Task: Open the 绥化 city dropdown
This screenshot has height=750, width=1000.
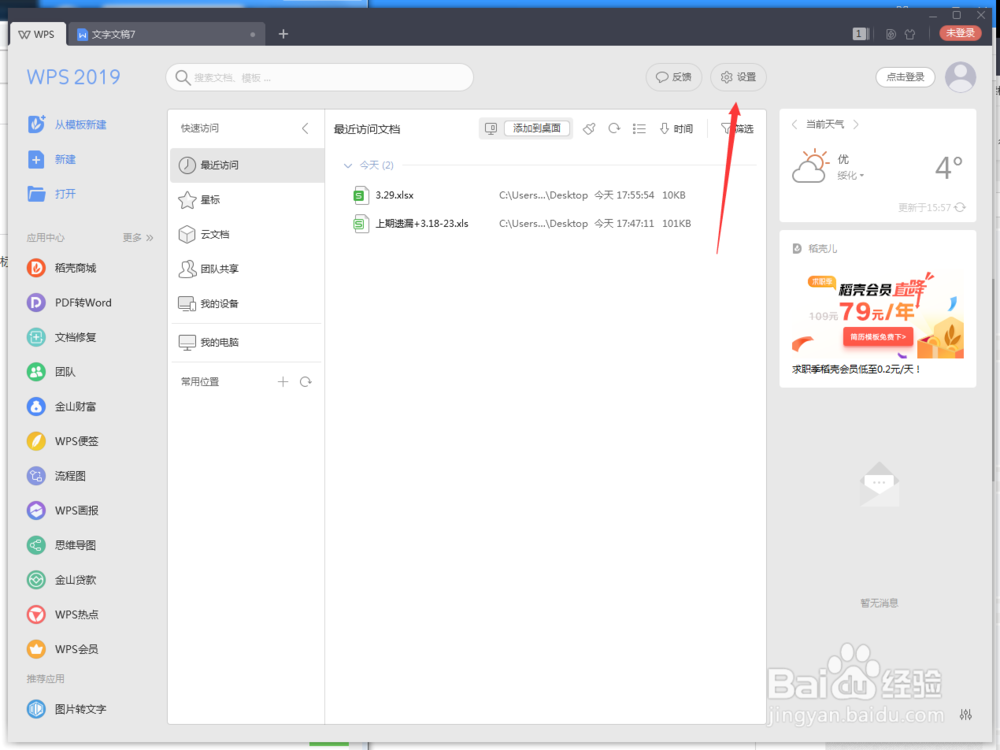Action: coord(851,175)
